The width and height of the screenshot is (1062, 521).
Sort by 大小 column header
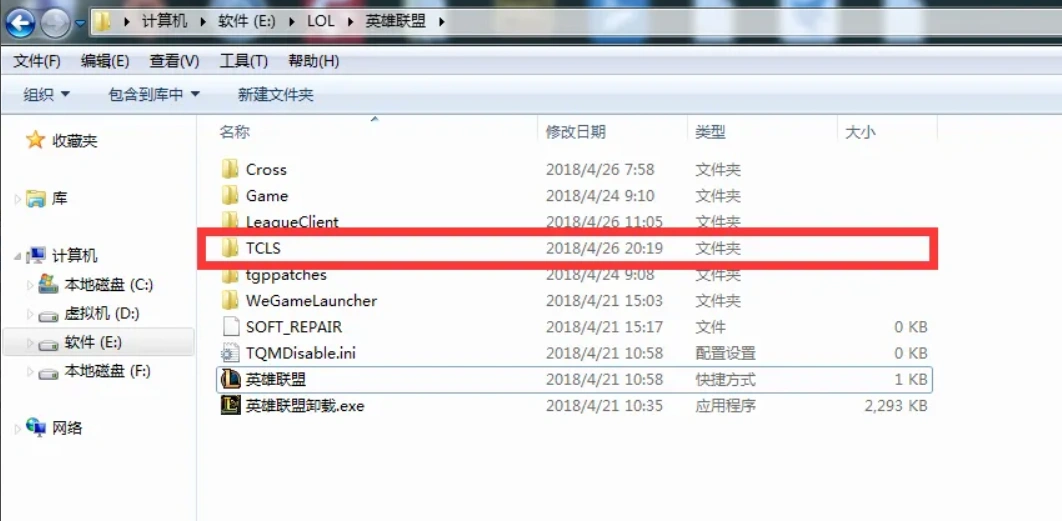point(860,132)
